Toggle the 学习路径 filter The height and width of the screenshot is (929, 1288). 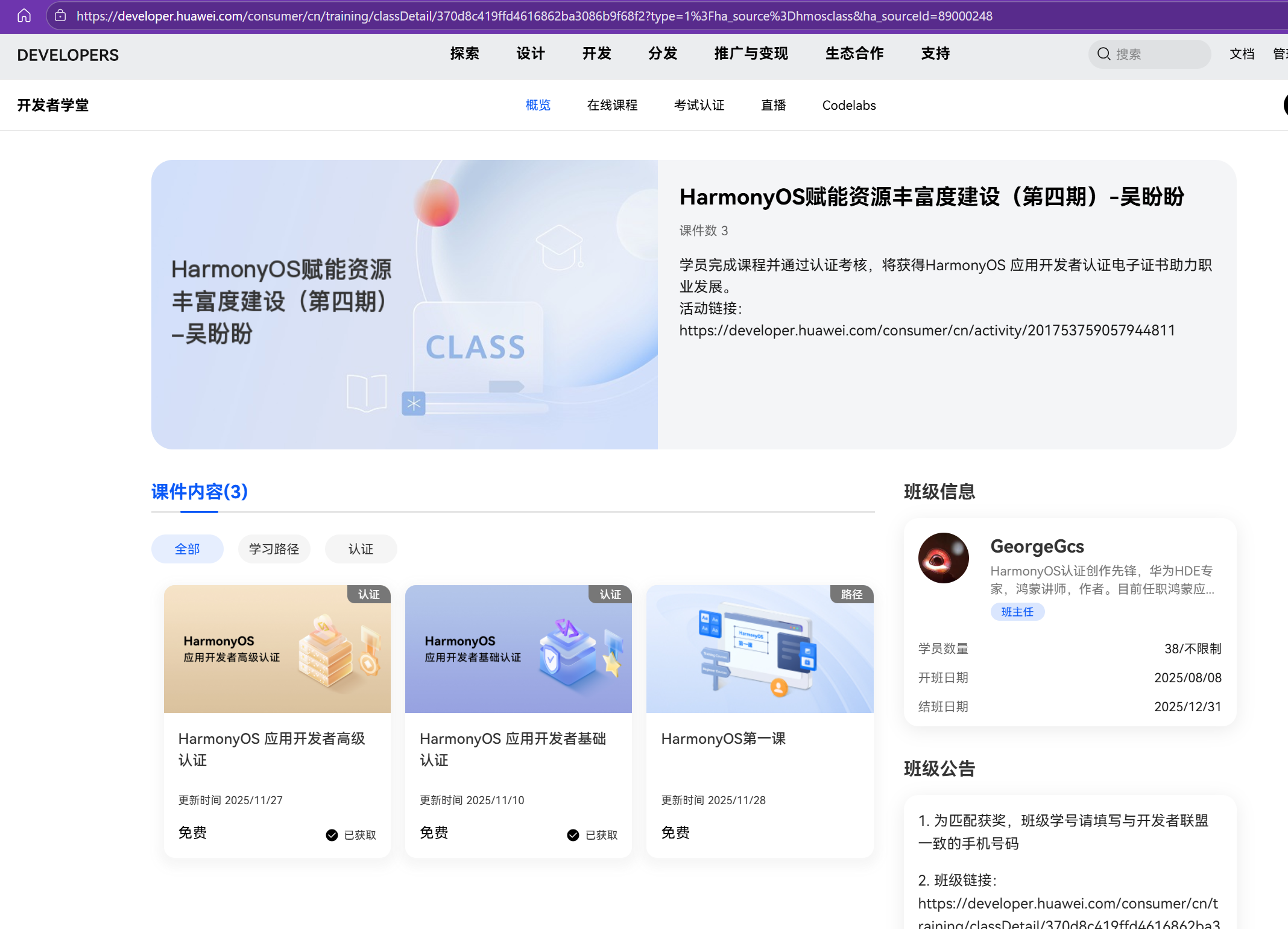pyautogui.click(x=274, y=549)
